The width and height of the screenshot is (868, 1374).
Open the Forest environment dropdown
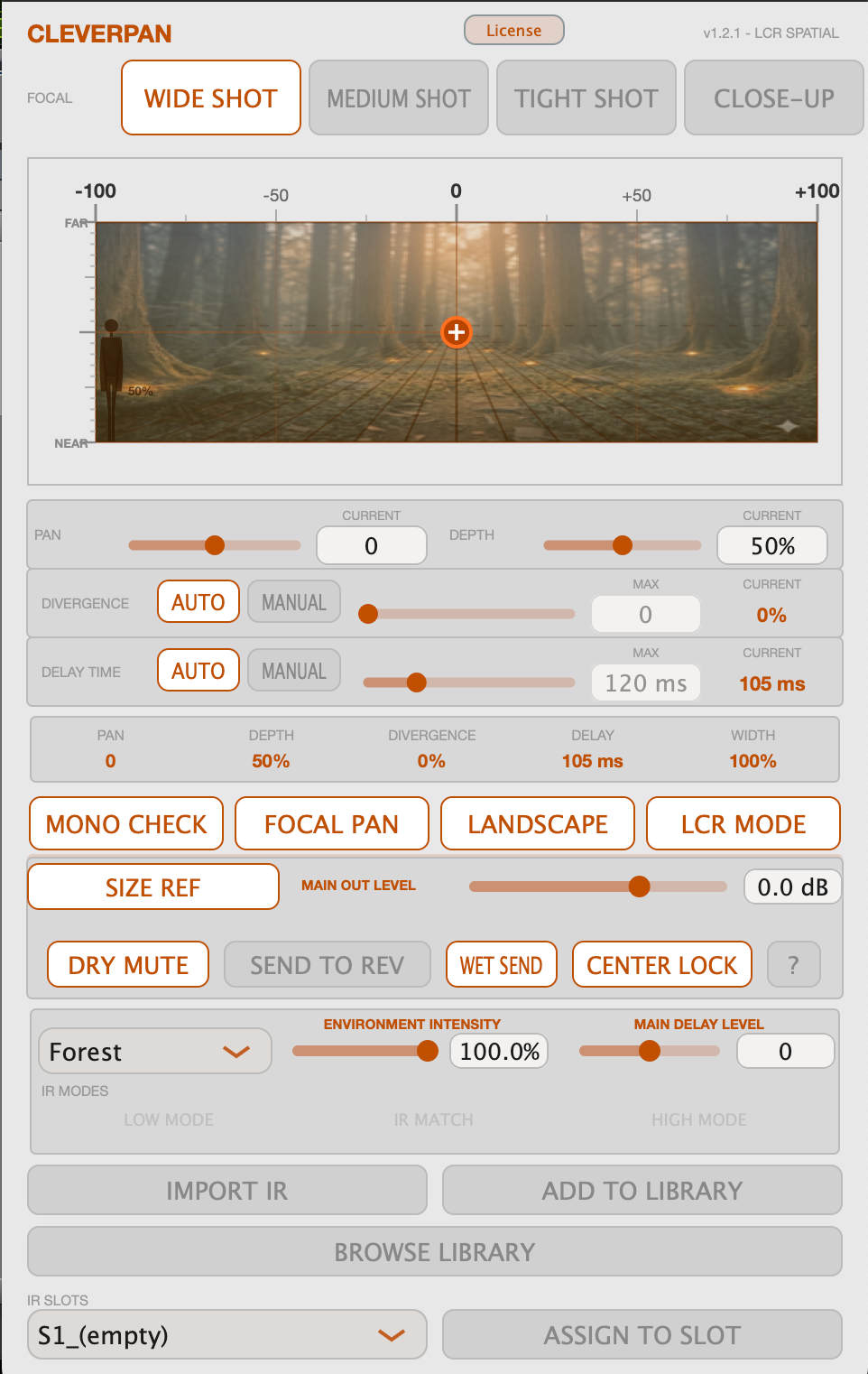coord(155,1051)
